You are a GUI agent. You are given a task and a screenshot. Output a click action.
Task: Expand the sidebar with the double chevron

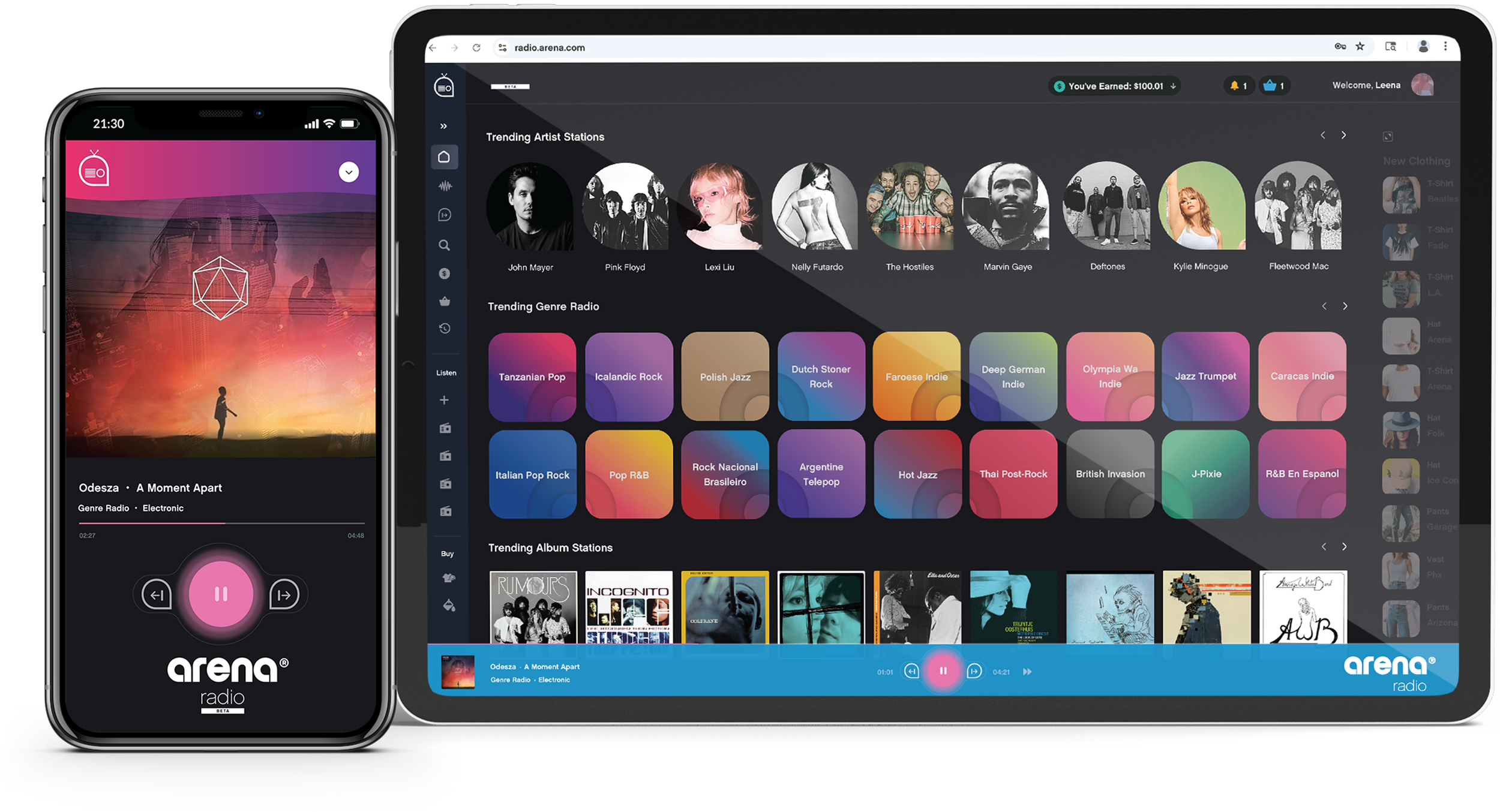tap(443, 126)
